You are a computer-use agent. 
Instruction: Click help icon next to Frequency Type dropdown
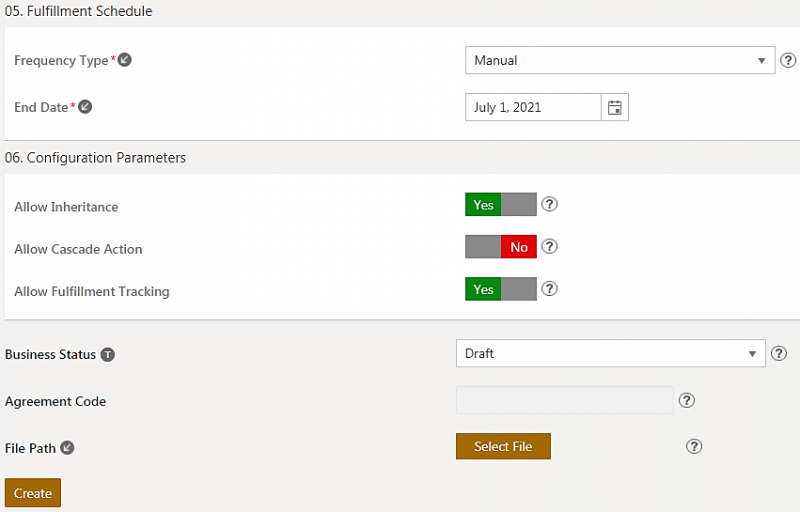(x=788, y=60)
